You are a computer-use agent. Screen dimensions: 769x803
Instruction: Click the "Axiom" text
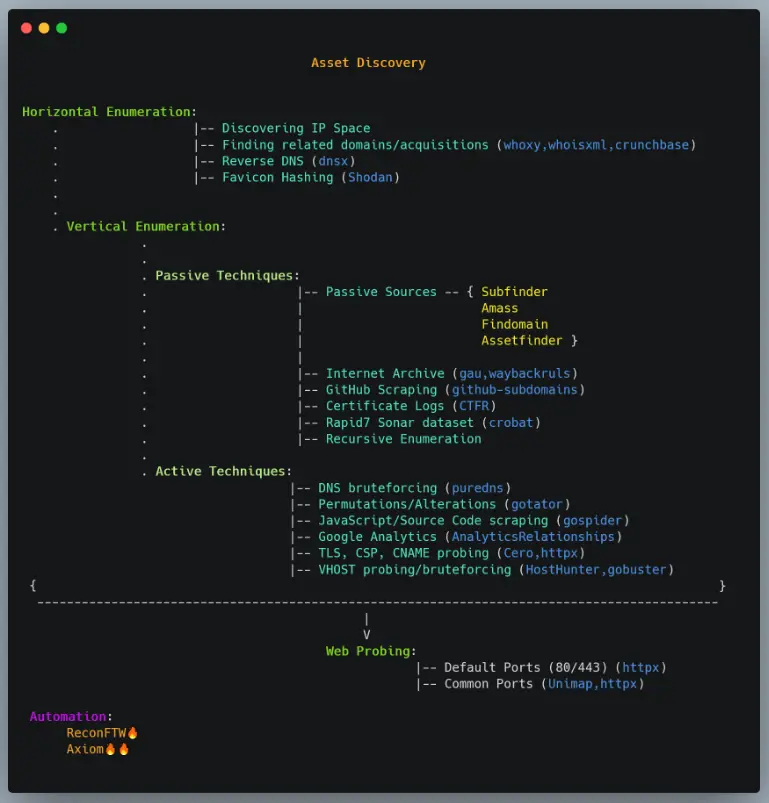(85, 749)
